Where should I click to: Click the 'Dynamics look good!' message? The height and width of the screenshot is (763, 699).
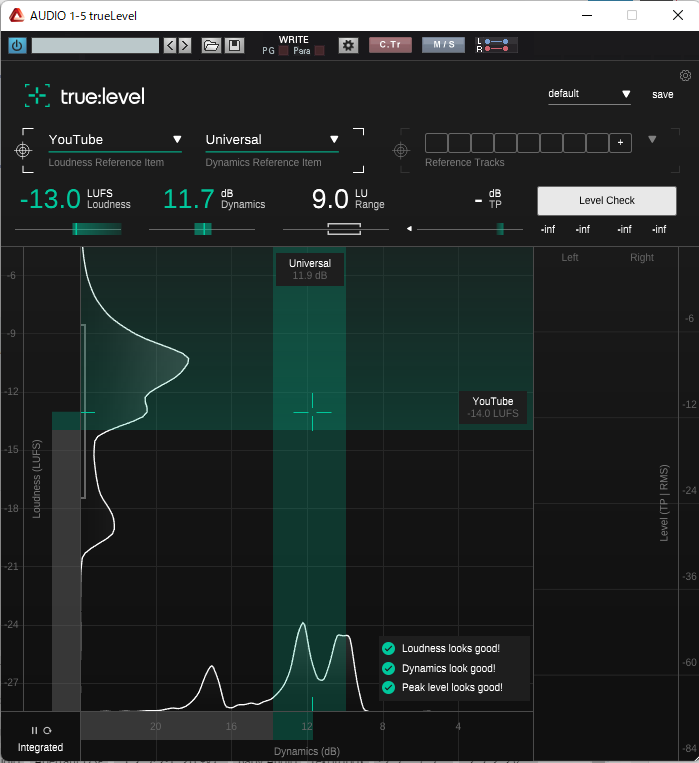tap(449, 669)
